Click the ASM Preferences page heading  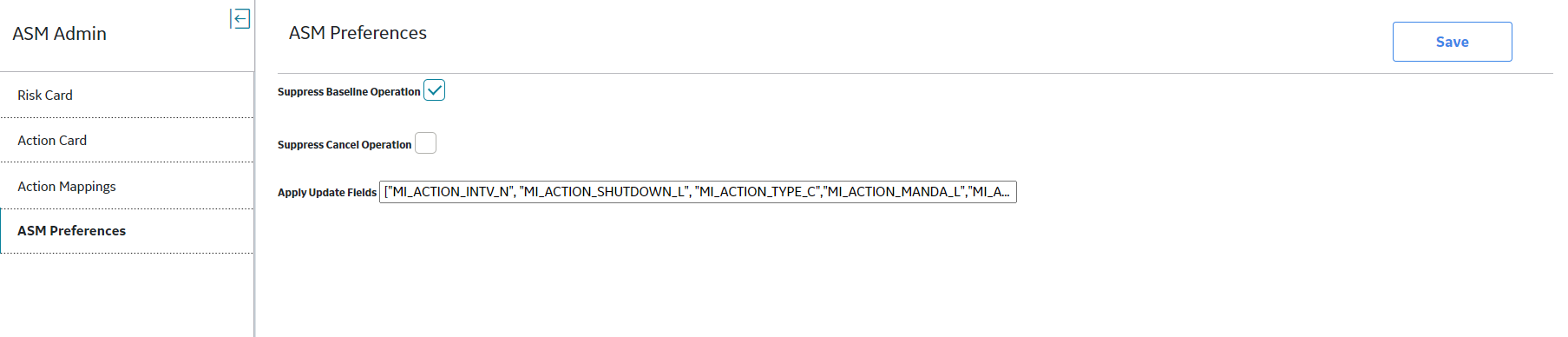tap(358, 33)
